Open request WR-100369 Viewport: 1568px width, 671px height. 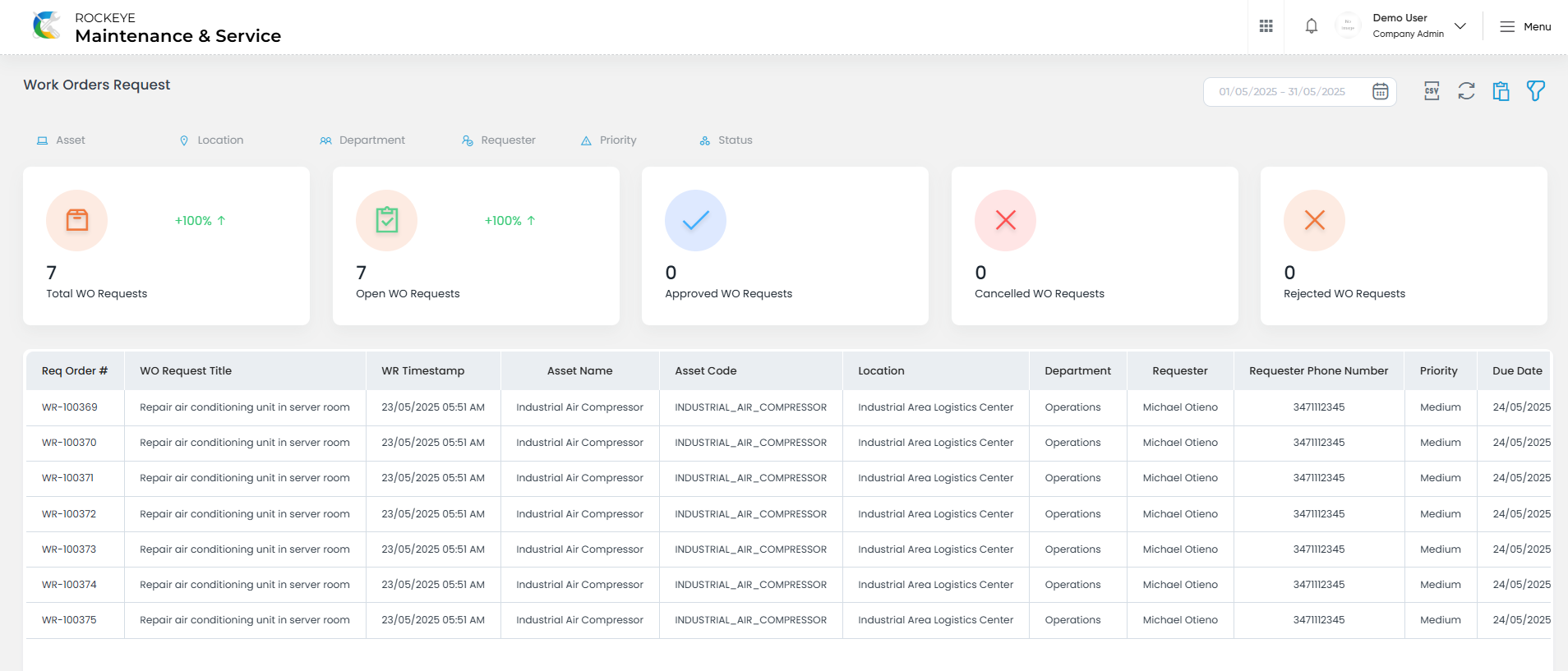coord(70,407)
